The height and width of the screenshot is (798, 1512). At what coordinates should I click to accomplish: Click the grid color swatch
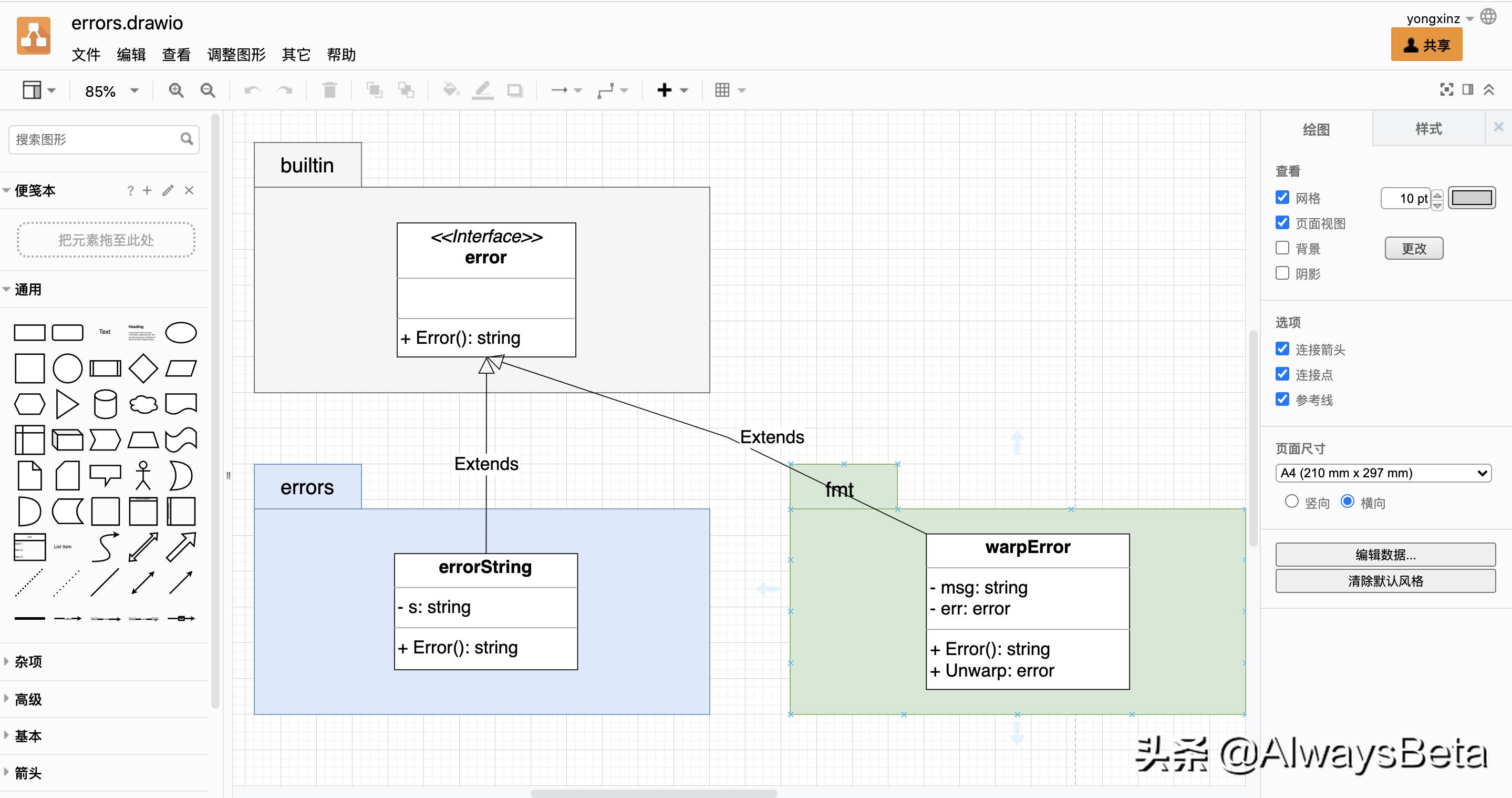tap(1471, 198)
